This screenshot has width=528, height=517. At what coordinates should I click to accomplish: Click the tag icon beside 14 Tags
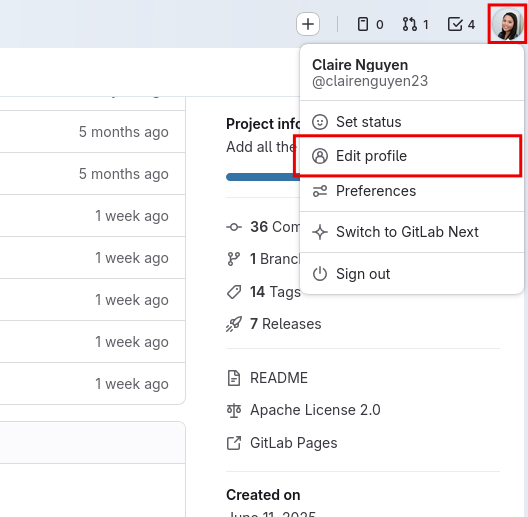[x=234, y=292]
